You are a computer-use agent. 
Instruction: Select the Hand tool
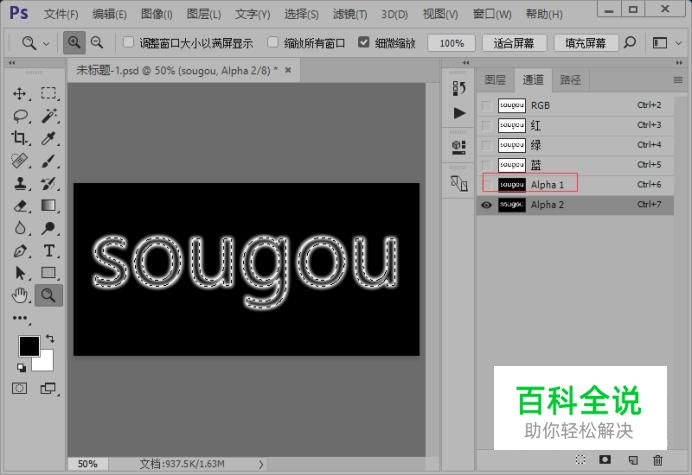(19, 295)
